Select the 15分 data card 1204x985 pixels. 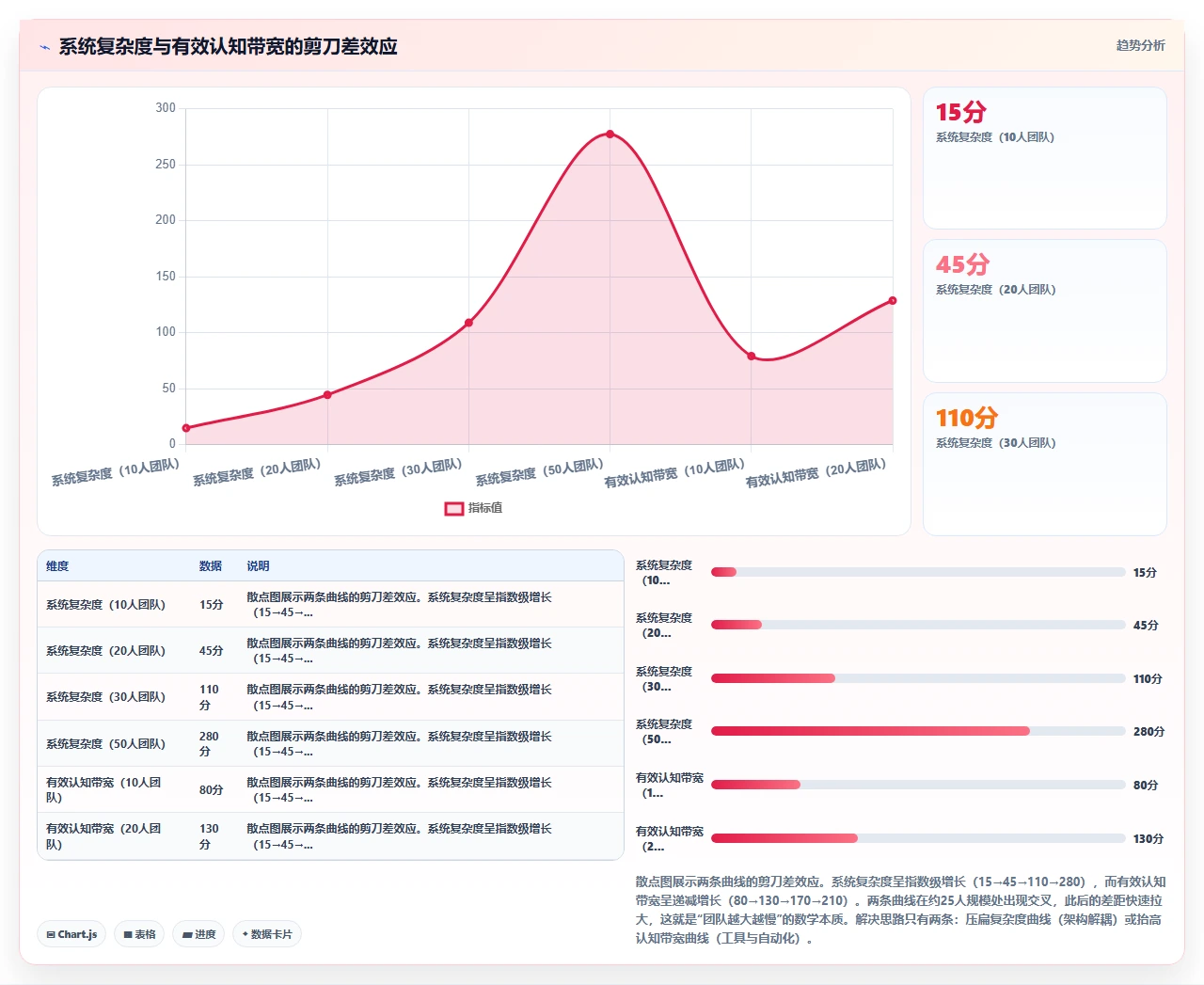tap(1044, 158)
